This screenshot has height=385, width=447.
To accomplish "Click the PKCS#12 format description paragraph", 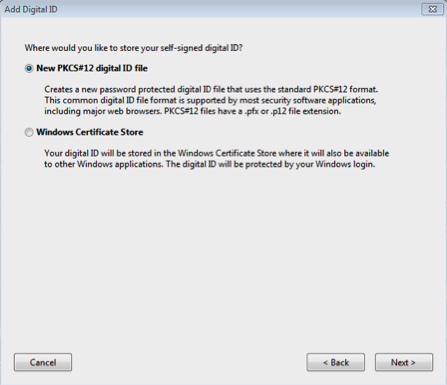I will point(211,100).
